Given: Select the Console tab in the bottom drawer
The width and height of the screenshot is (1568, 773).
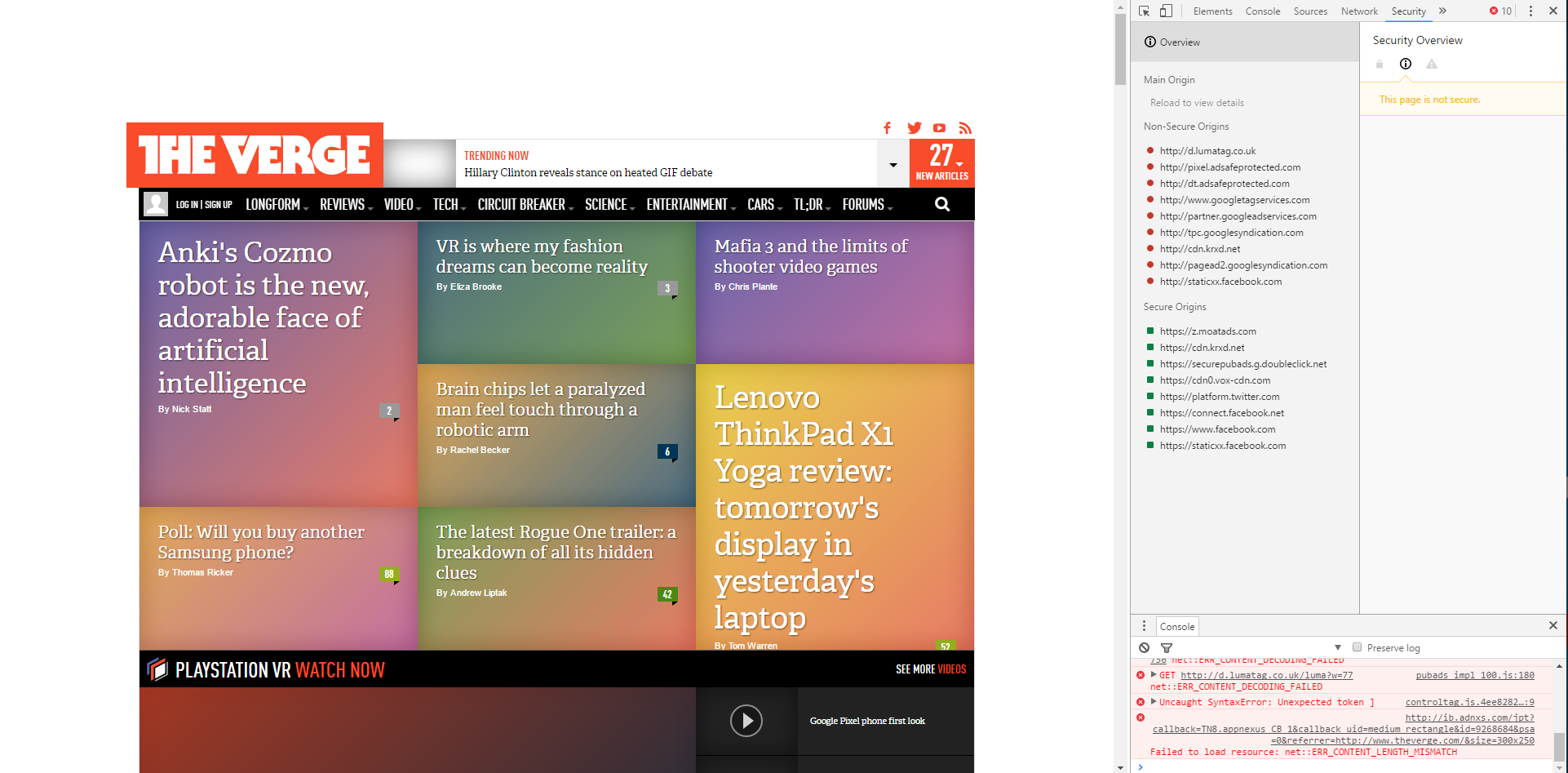Looking at the screenshot, I should (1177, 626).
